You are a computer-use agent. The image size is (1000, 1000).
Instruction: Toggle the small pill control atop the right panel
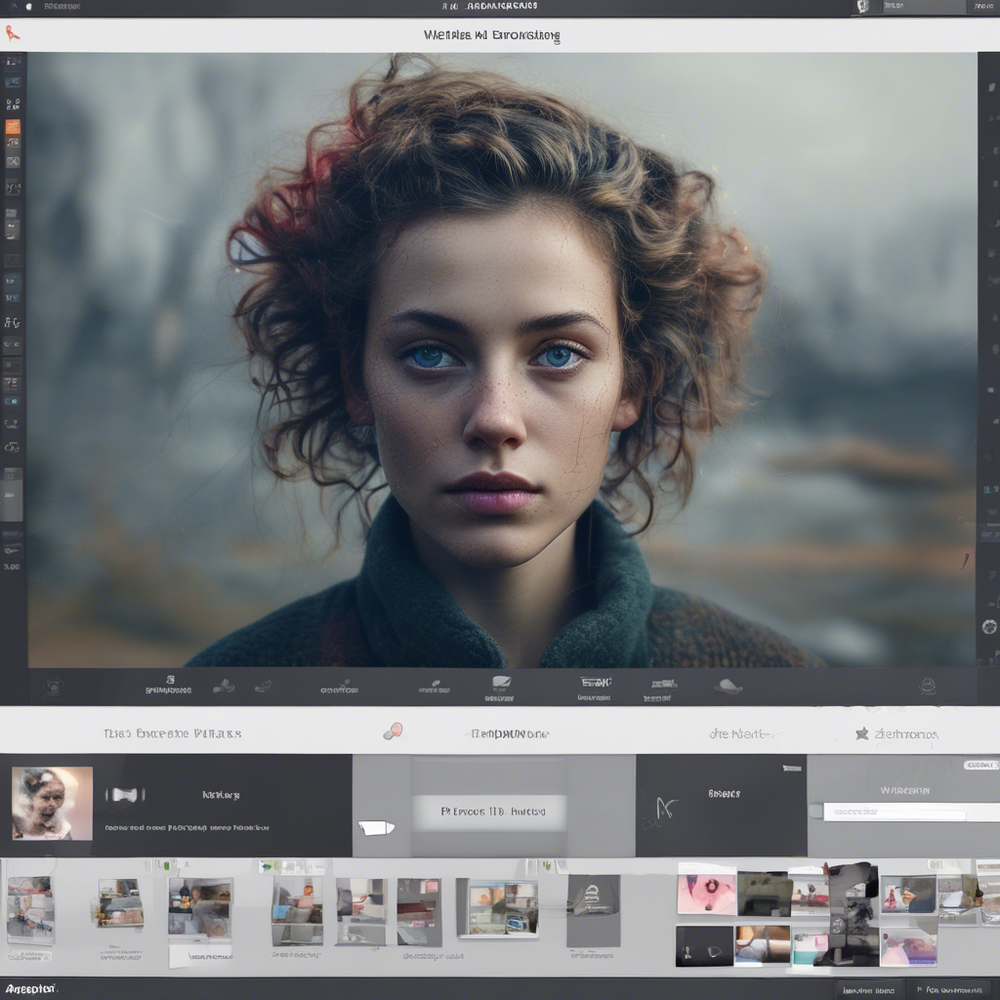click(x=980, y=765)
